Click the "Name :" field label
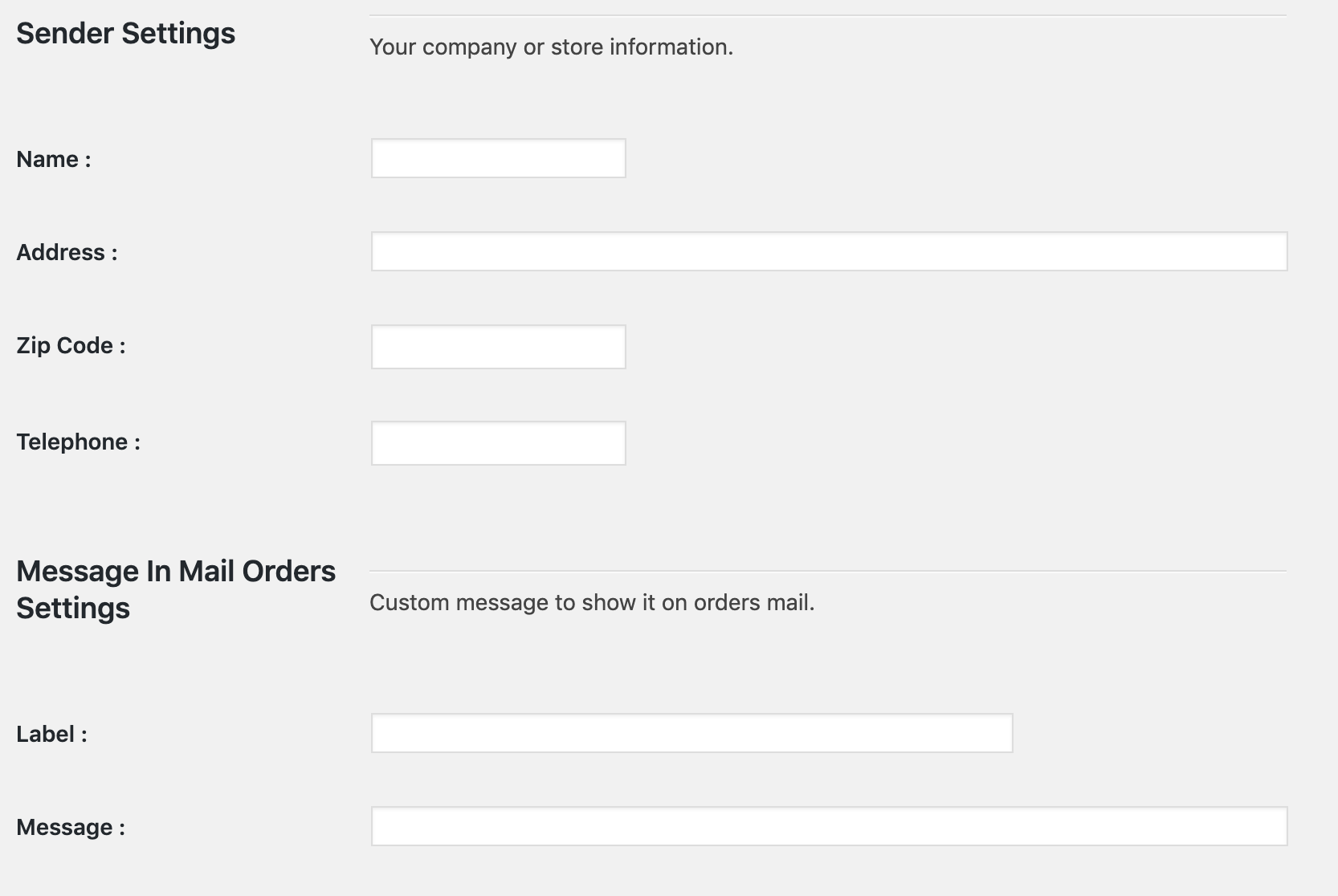Viewport: 1338px width, 896px height. point(54,159)
